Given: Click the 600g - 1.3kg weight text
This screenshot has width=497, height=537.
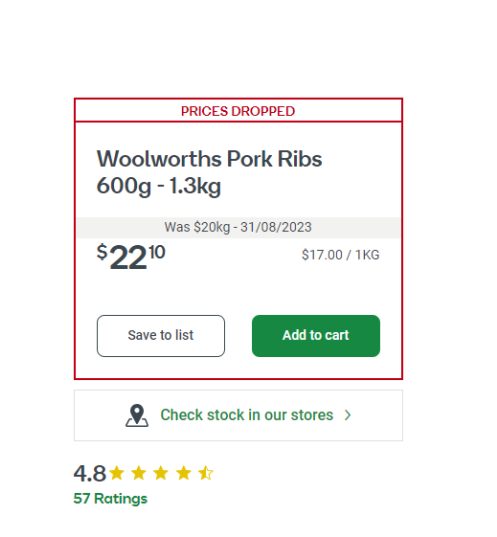Looking at the screenshot, I should [159, 187].
